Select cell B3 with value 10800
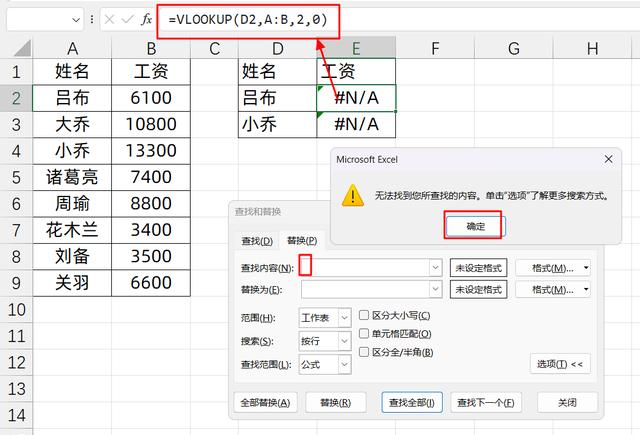Screen dimensions: 640x435 pos(151,124)
